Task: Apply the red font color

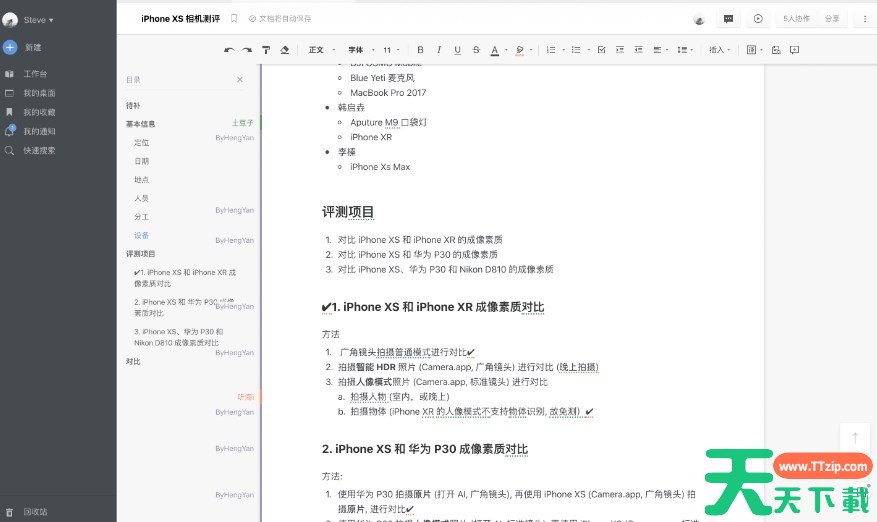Action: point(494,50)
